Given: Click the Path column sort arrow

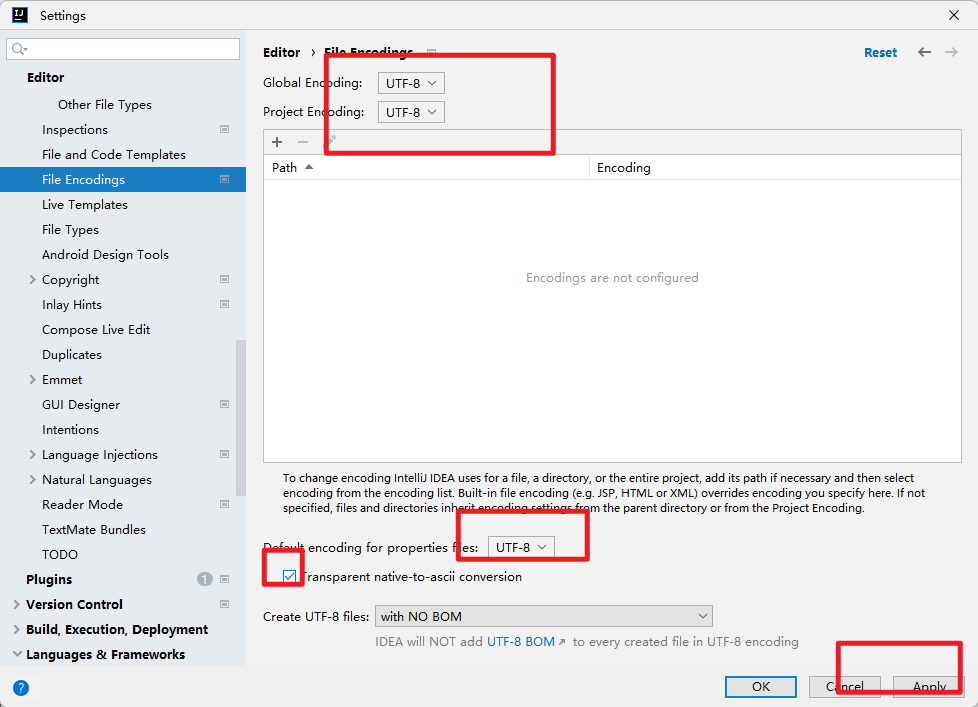Looking at the screenshot, I should [x=309, y=167].
